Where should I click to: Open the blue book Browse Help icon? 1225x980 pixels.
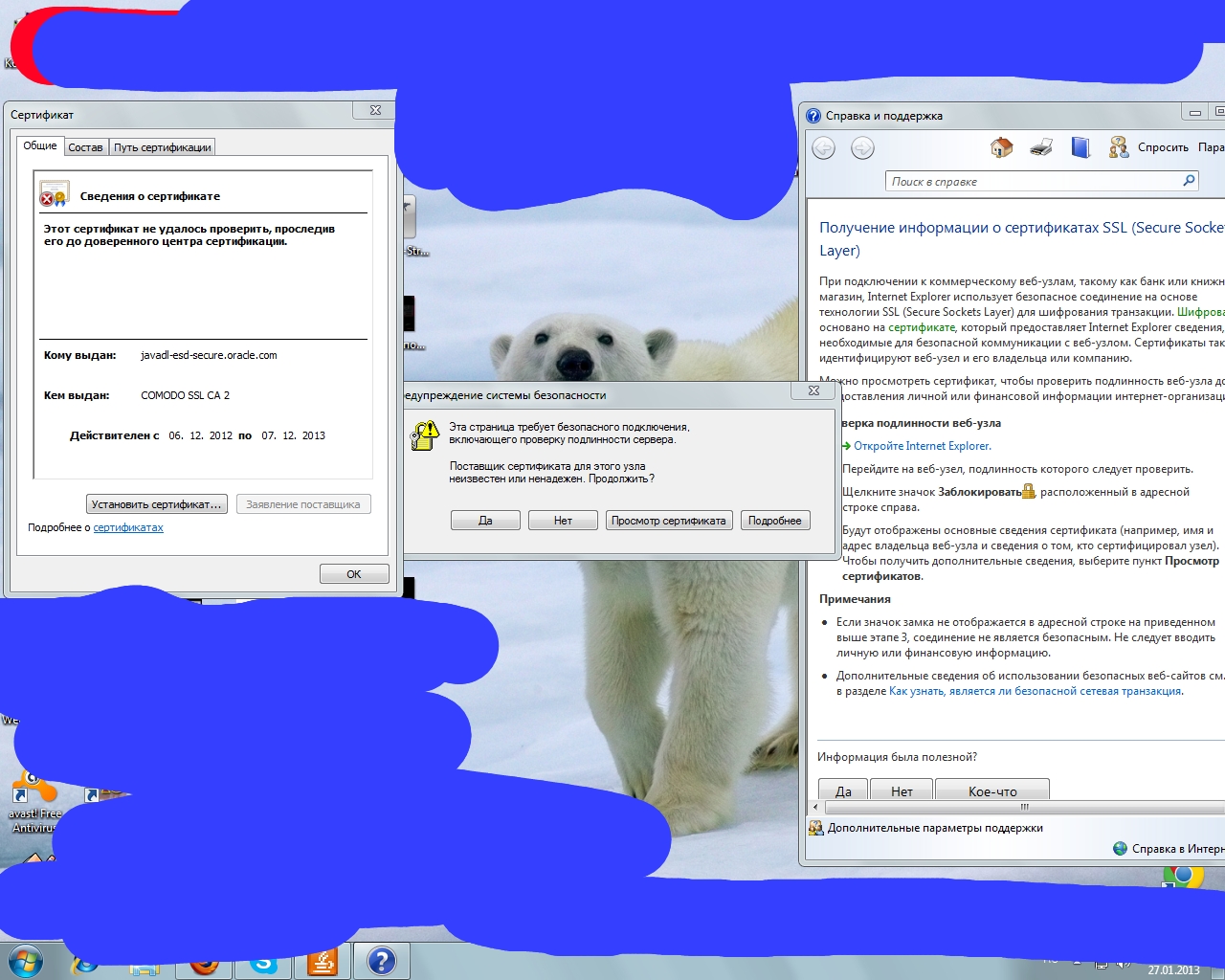1080,147
